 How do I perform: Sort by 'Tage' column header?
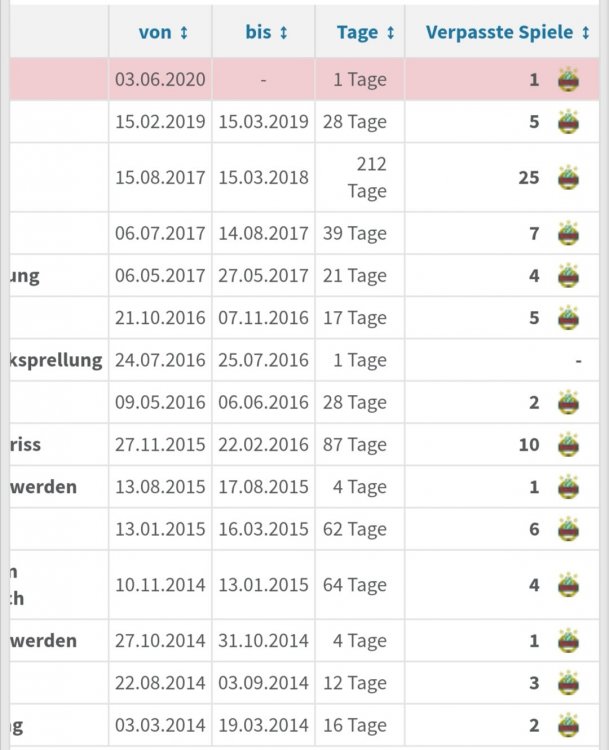(x=365, y=33)
